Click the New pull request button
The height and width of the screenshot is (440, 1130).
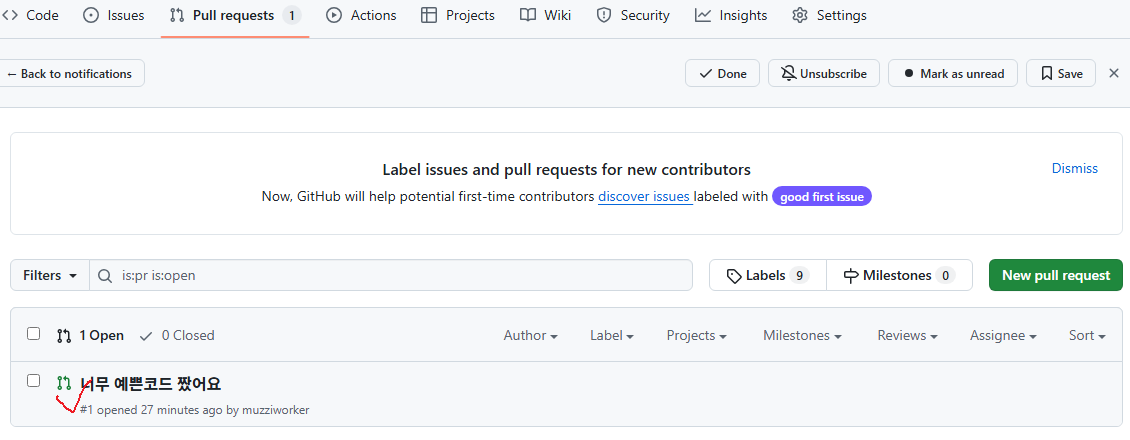1055,275
